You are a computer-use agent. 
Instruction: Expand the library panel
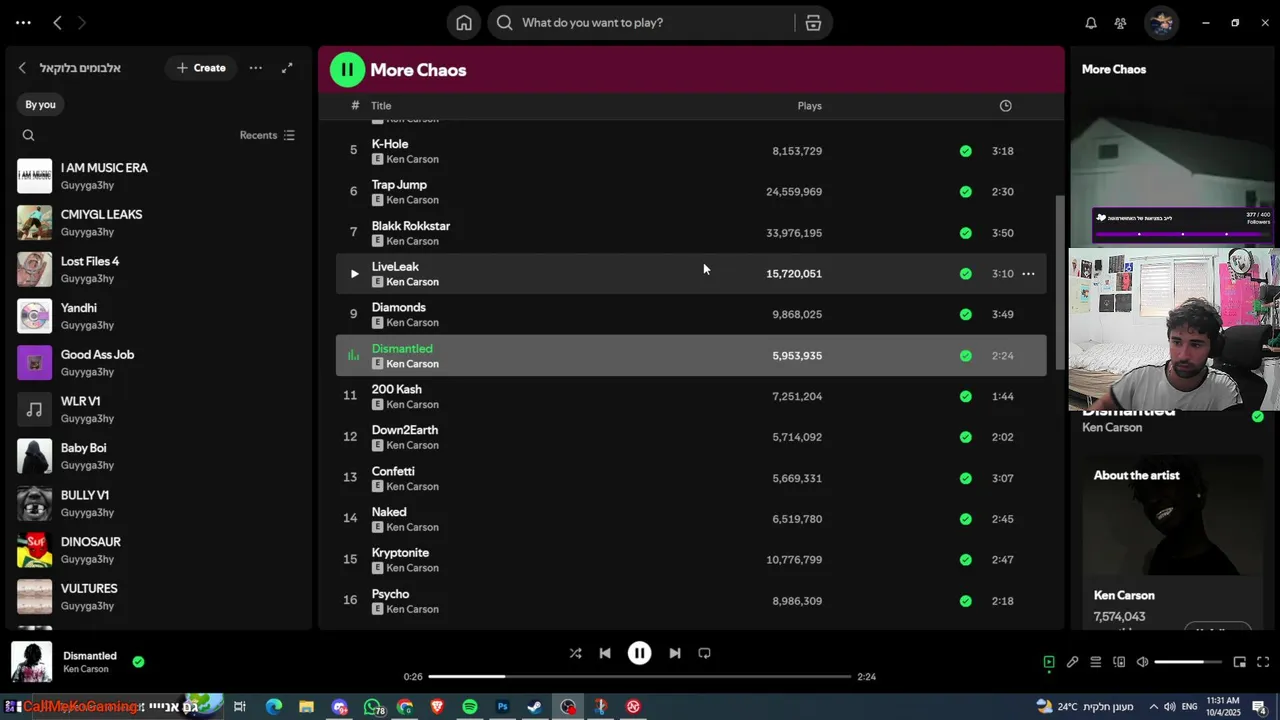point(287,68)
